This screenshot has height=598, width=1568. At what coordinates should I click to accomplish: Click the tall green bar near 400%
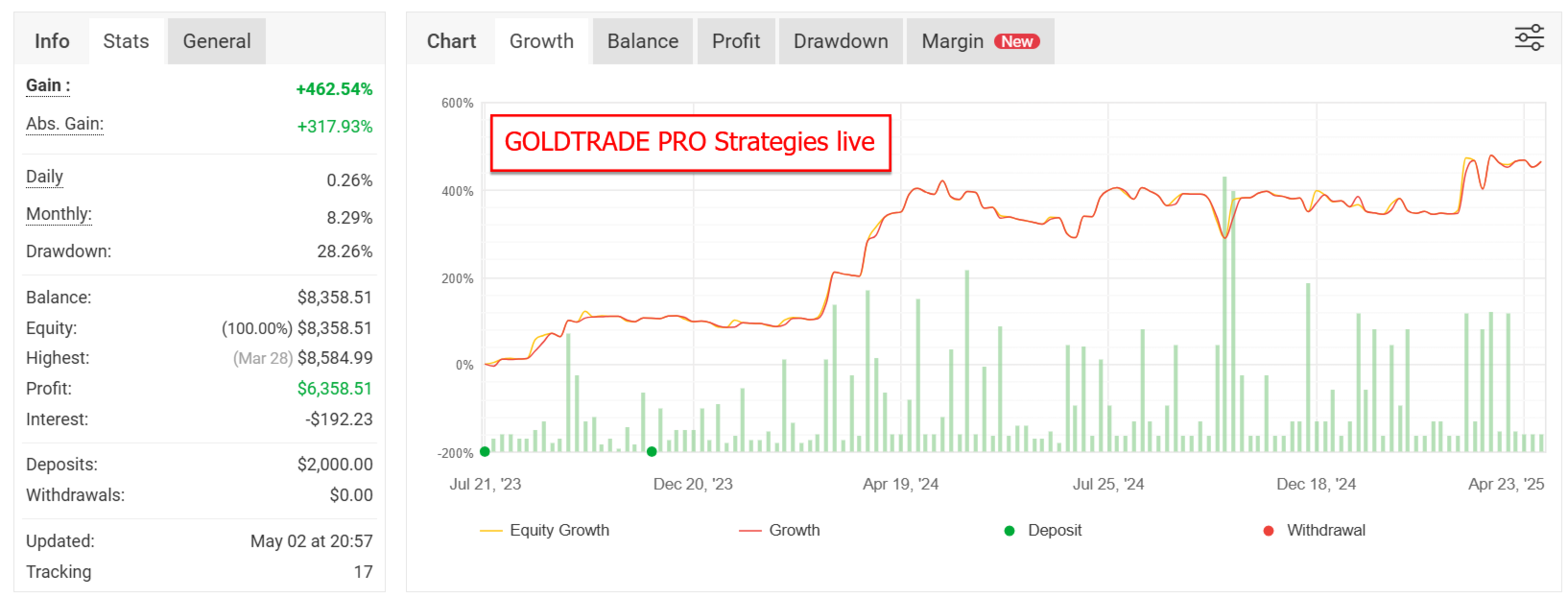[x=1224, y=314]
